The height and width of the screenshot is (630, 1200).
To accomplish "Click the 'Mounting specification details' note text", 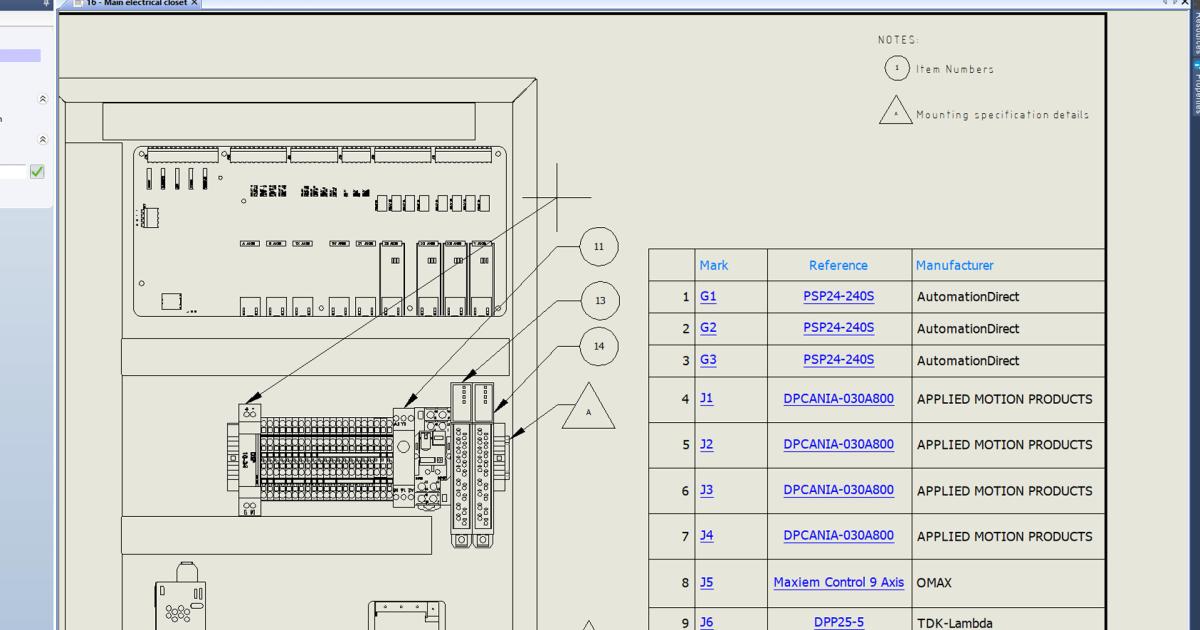I will tap(1002, 115).
